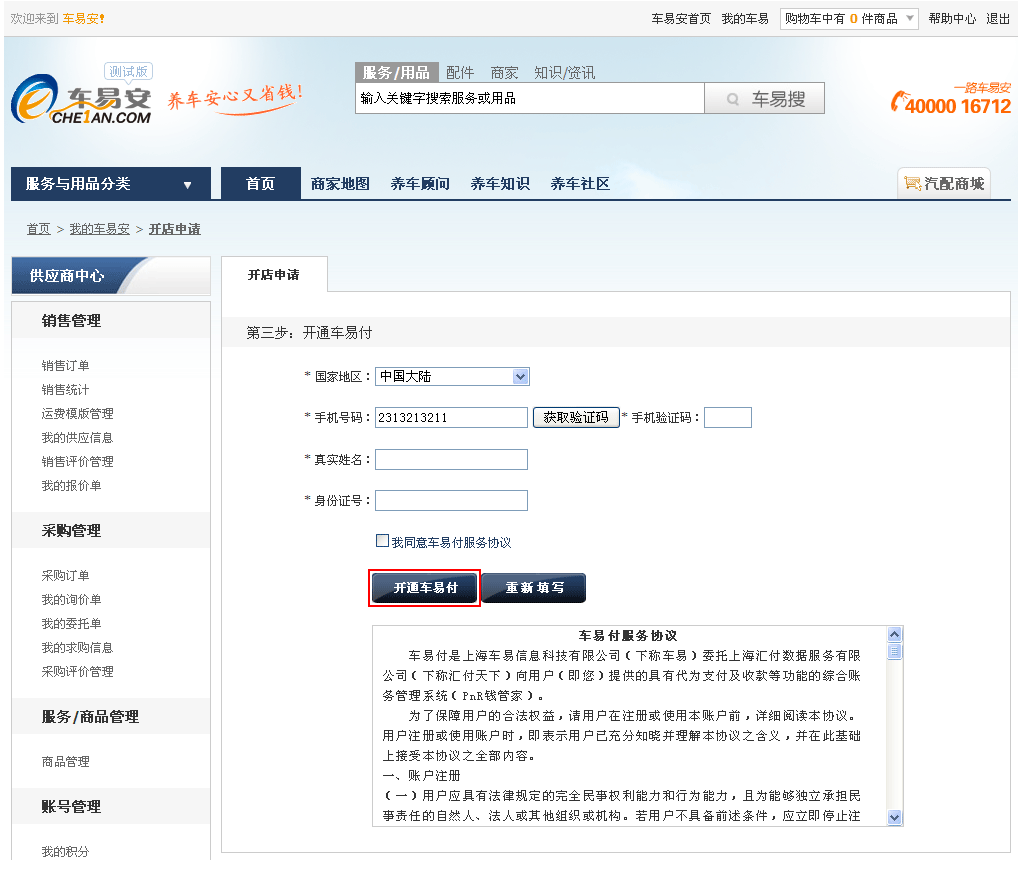Open 我的求购信息 in the sidebar
This screenshot has height=880, width=1023.
coord(77,648)
